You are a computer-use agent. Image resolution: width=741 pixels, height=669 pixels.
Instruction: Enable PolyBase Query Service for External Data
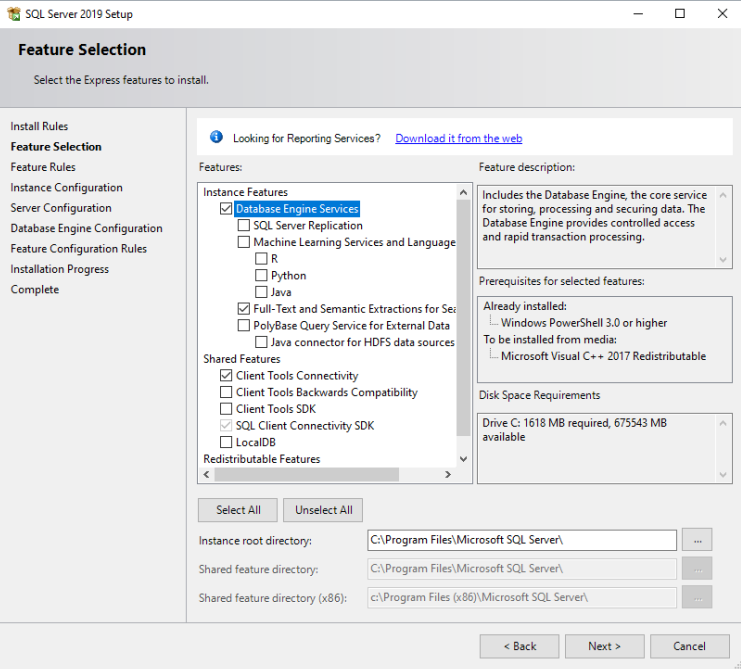pyautogui.click(x=243, y=325)
